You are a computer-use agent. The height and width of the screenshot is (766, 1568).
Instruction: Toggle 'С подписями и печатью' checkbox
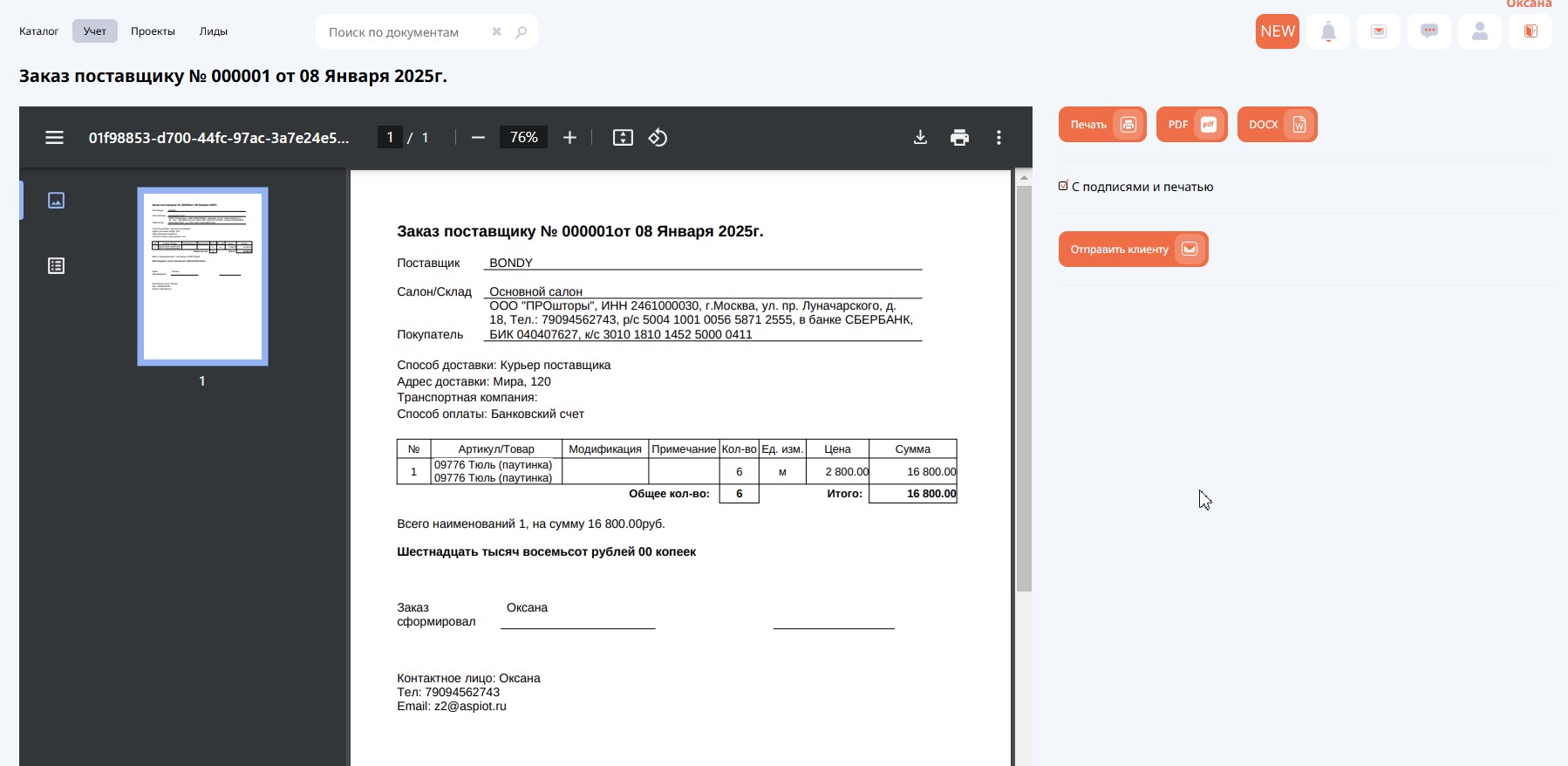(x=1063, y=186)
